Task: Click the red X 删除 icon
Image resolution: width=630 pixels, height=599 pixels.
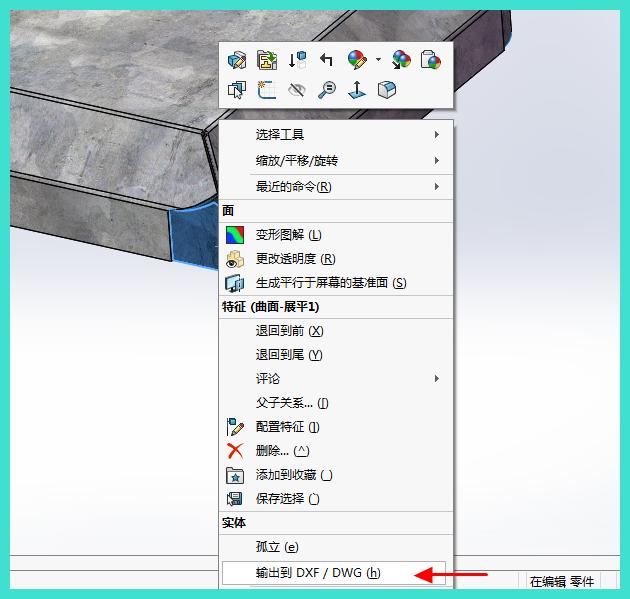Action: click(235, 451)
